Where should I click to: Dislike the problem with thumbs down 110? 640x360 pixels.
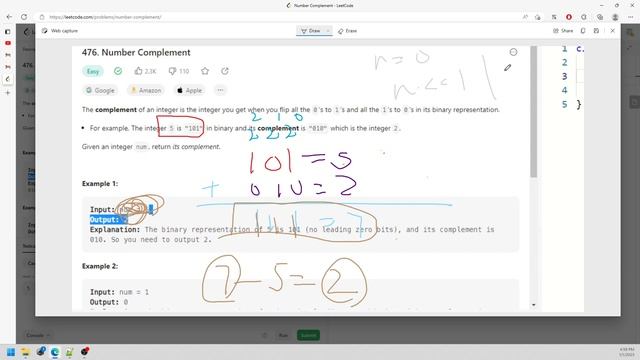pos(178,71)
